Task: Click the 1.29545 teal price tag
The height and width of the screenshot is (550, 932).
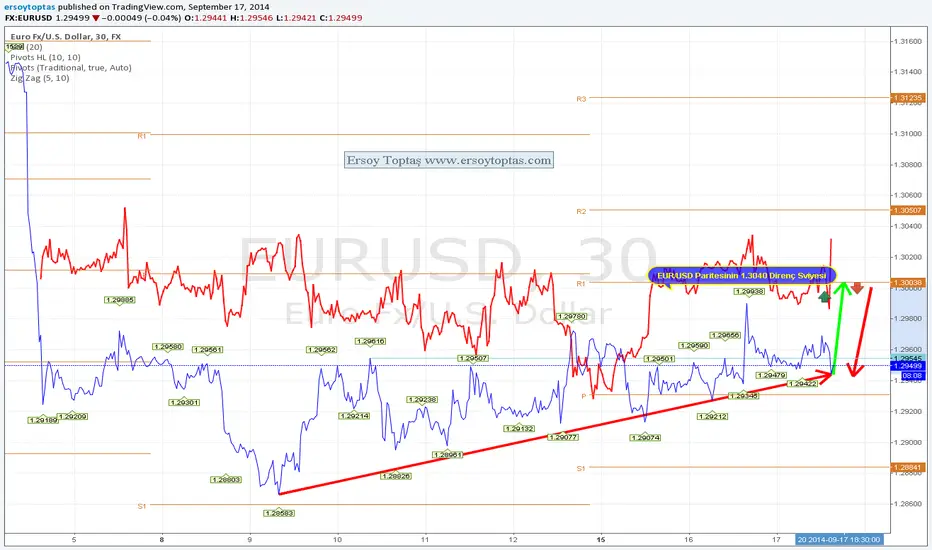Action: (x=908, y=359)
